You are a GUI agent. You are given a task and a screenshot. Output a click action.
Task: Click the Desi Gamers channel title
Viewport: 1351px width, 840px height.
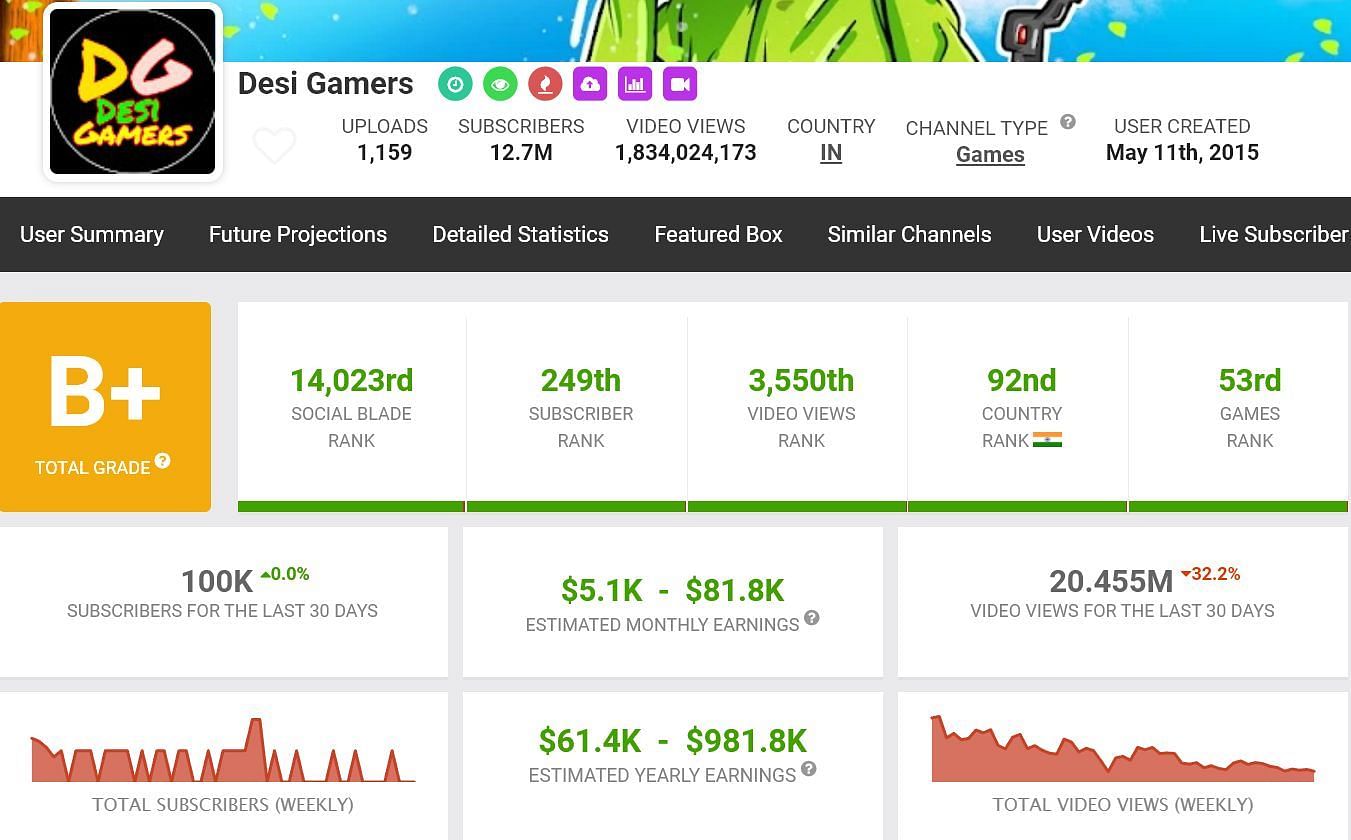pyautogui.click(x=325, y=84)
